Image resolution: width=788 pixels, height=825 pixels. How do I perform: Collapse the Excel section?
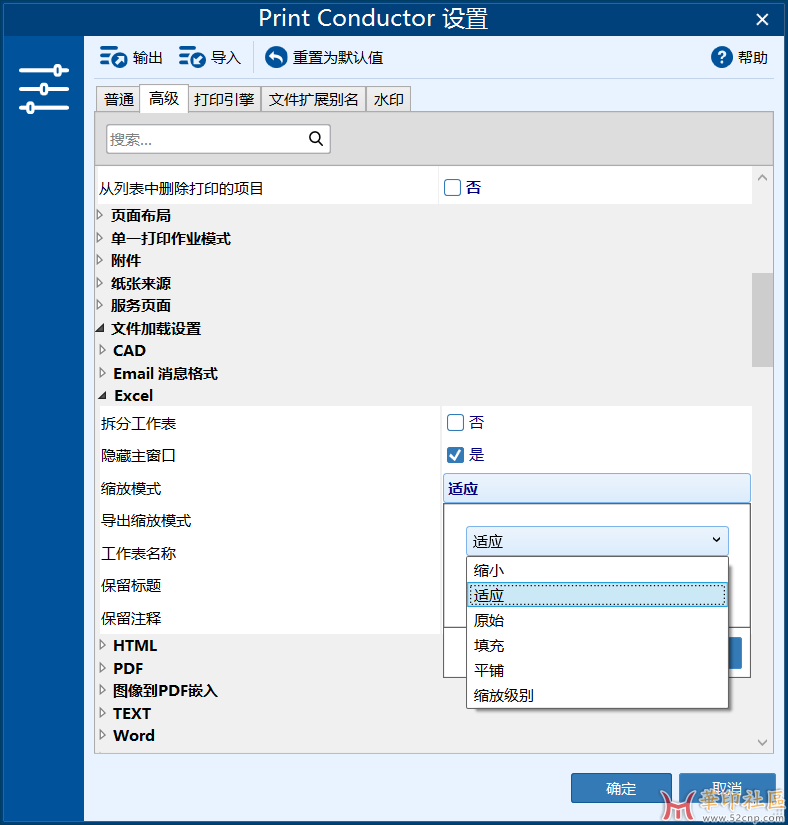click(103, 395)
